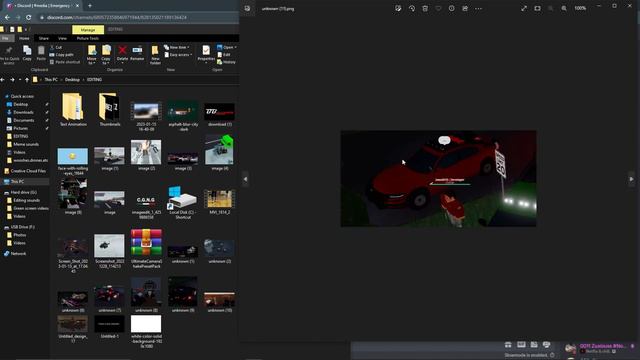Click Copy path in ribbon
Screen dimensions: 640x360
pyautogui.click(x=62, y=55)
